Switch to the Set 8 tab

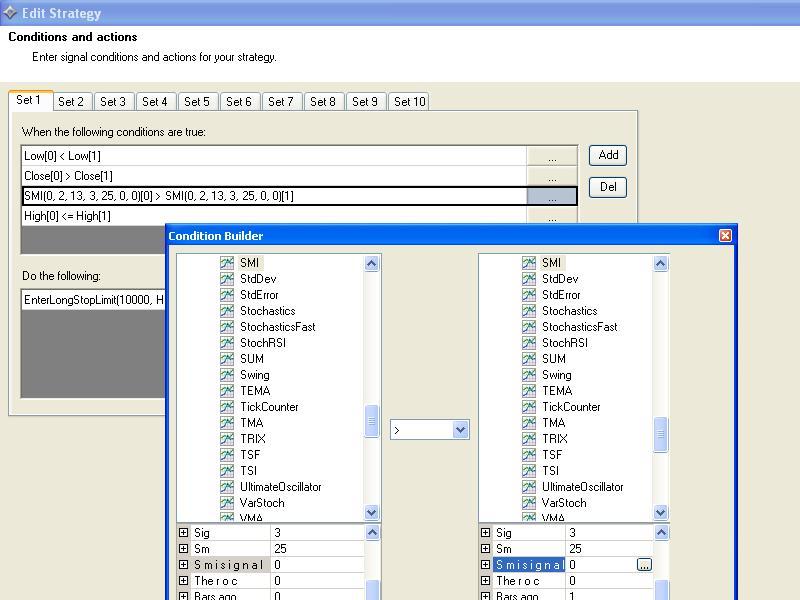click(323, 102)
